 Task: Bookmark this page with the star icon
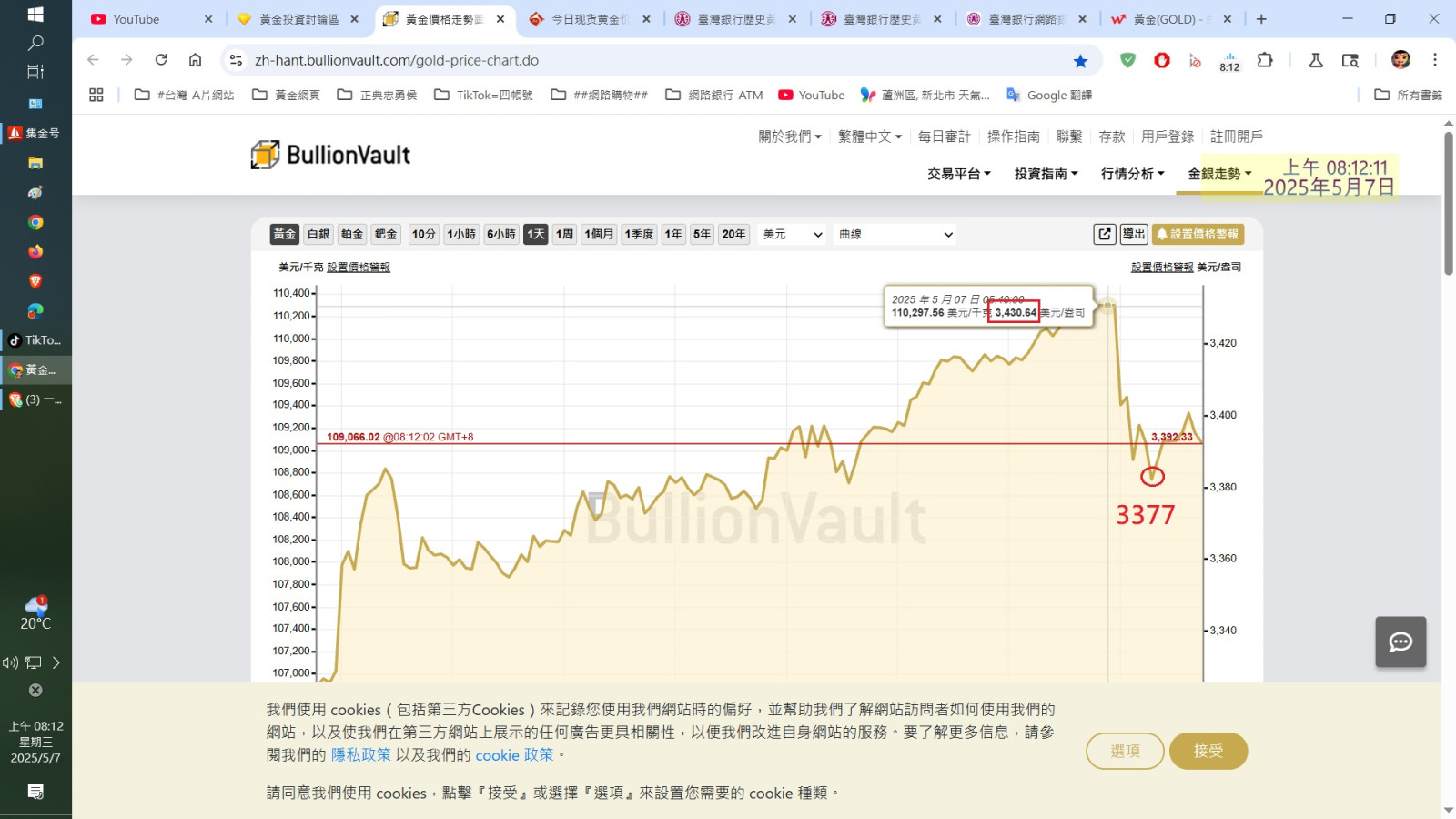1080,61
